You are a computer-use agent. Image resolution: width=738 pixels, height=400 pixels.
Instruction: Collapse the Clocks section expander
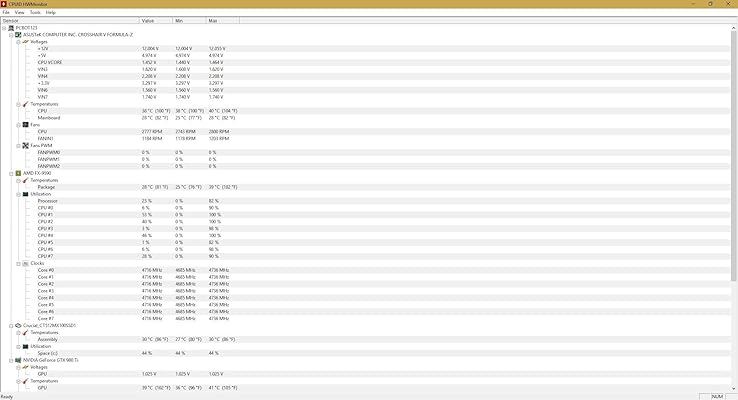point(18,264)
